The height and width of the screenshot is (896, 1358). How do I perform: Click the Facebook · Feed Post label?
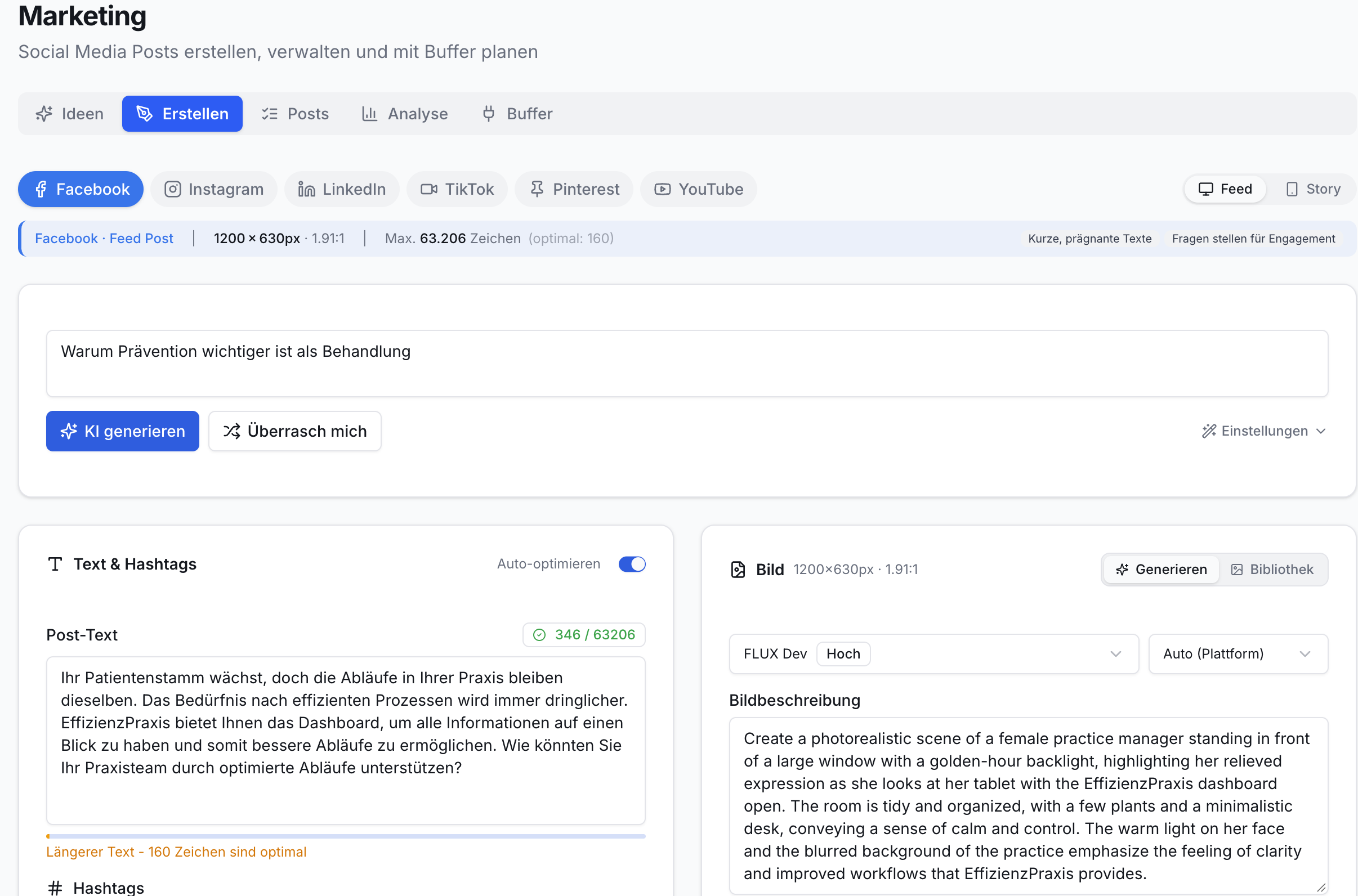[104, 238]
